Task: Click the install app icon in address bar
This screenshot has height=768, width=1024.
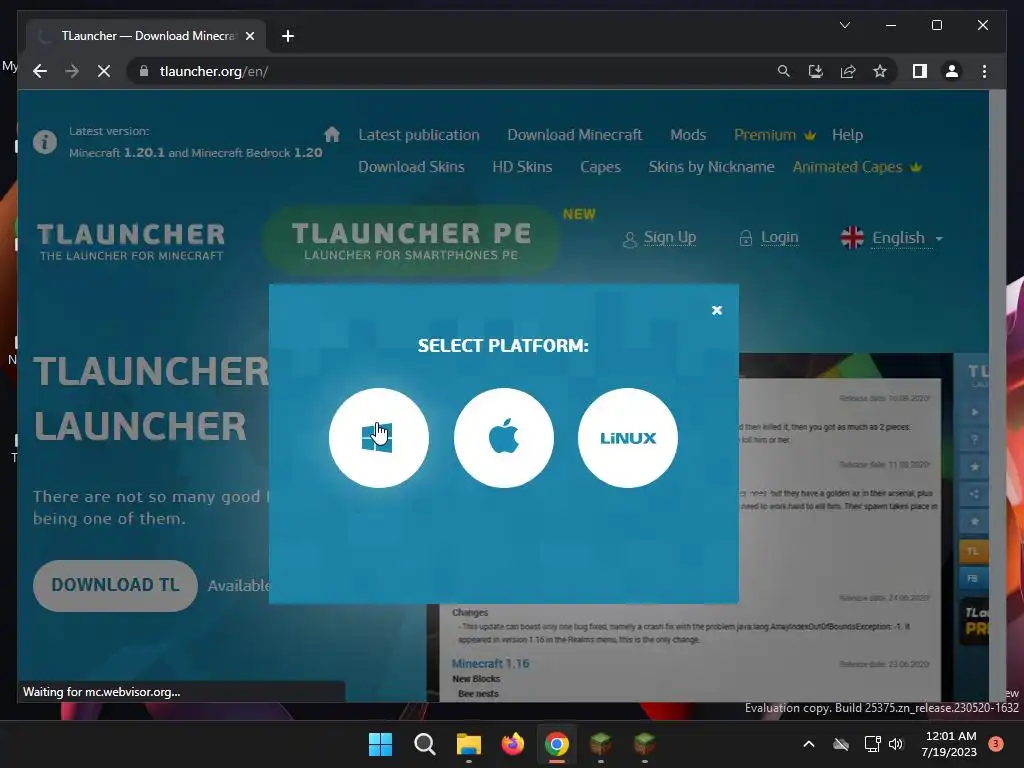Action: click(816, 71)
